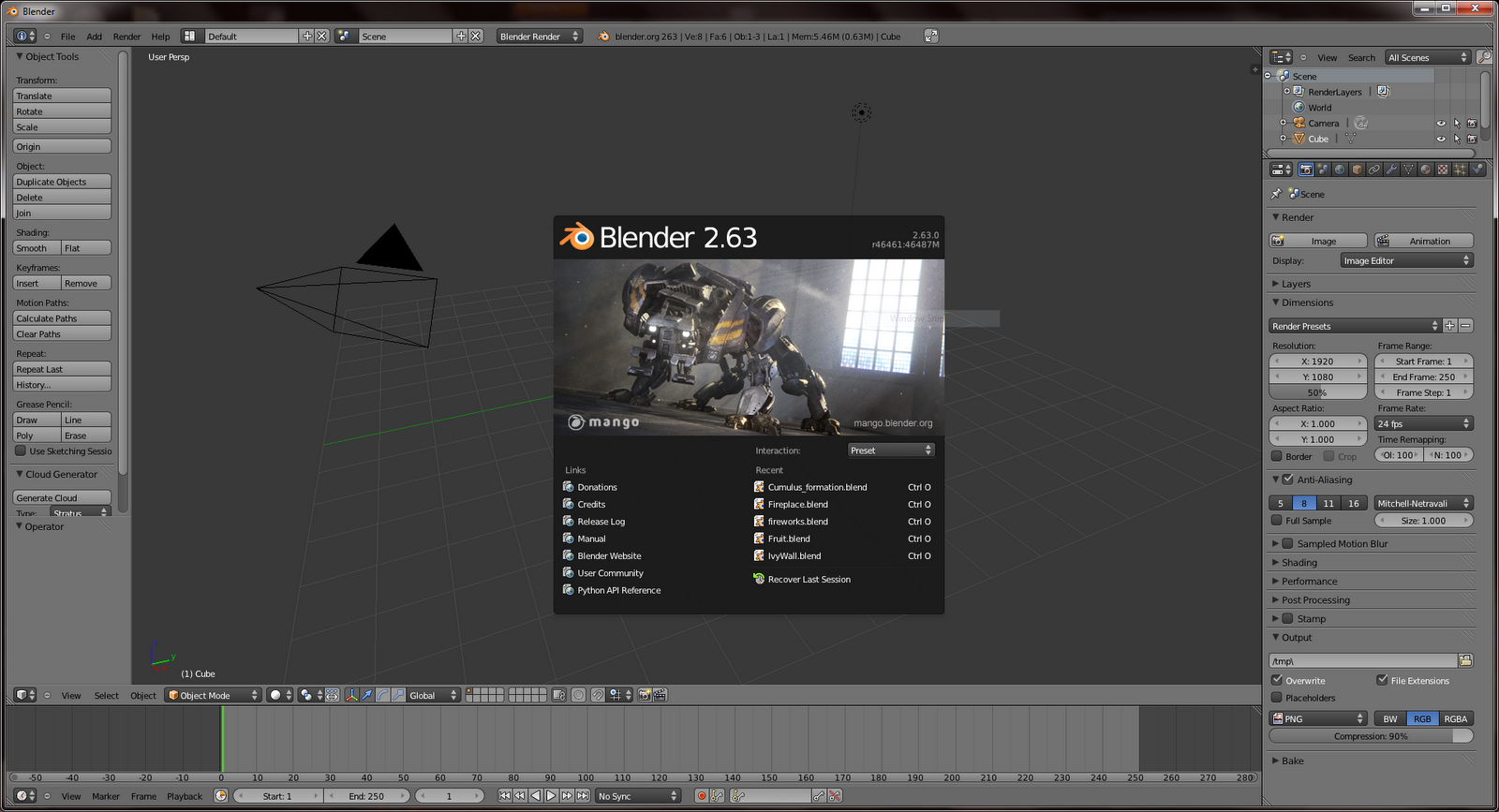
Task: Expand the Post Processing panel
Action: tap(1315, 600)
